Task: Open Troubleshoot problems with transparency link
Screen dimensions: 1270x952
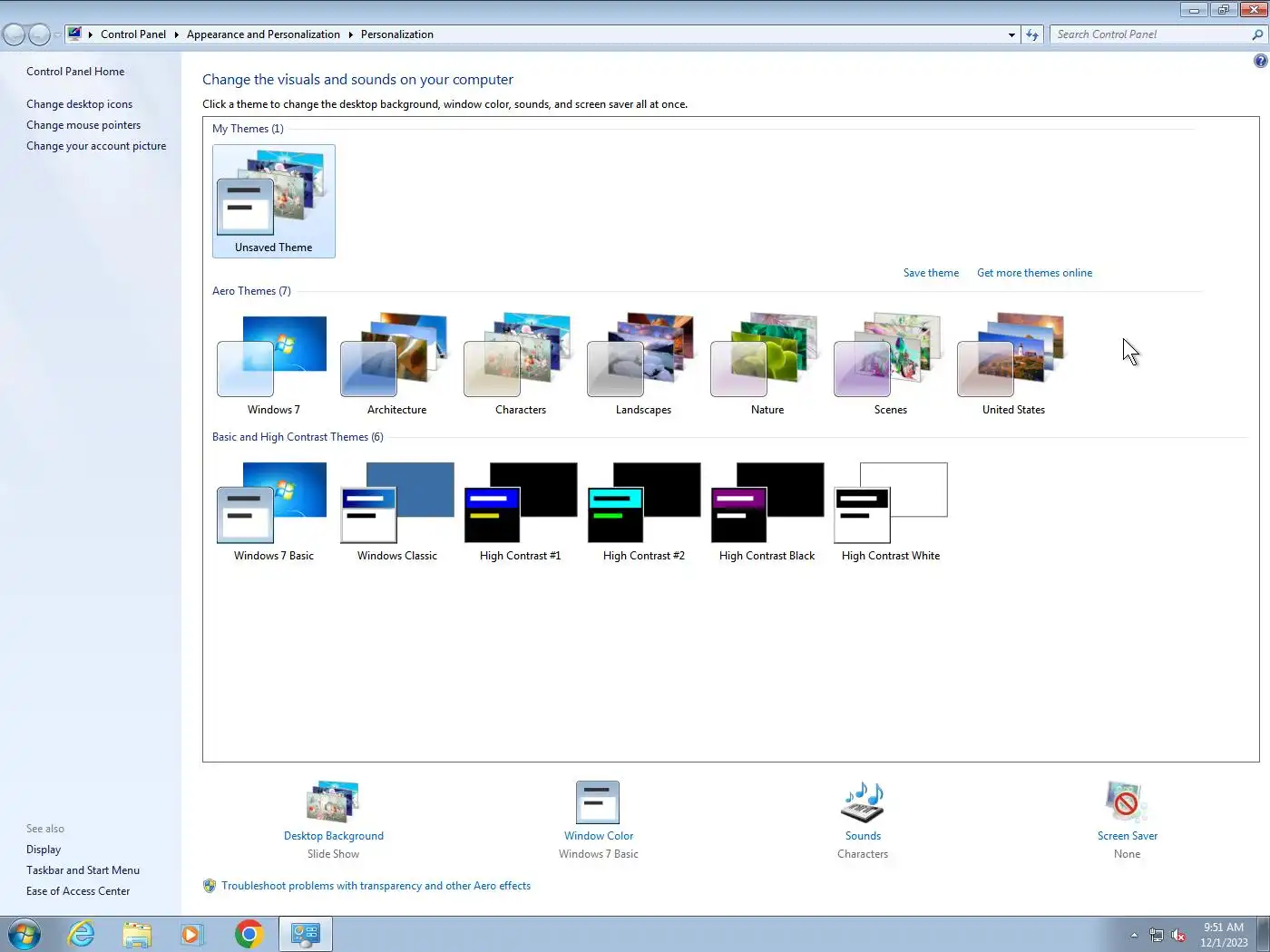Action: [x=376, y=886]
